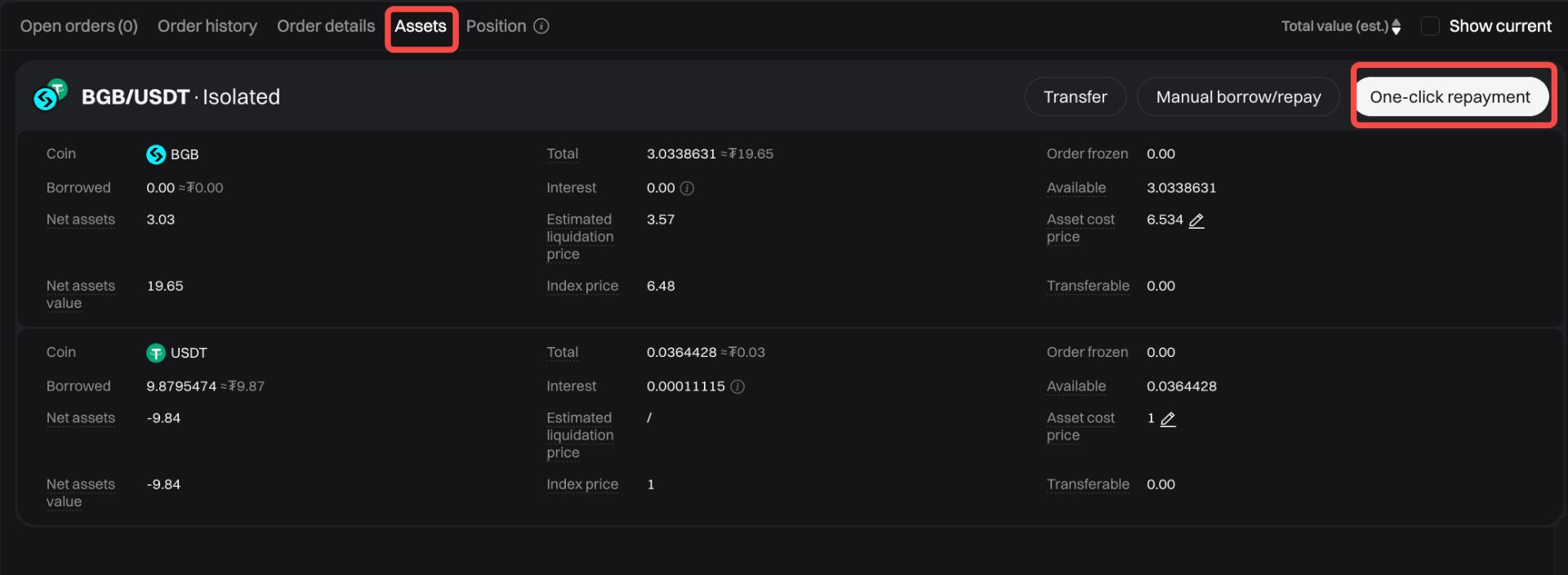Click the Transfer button

1076,97
